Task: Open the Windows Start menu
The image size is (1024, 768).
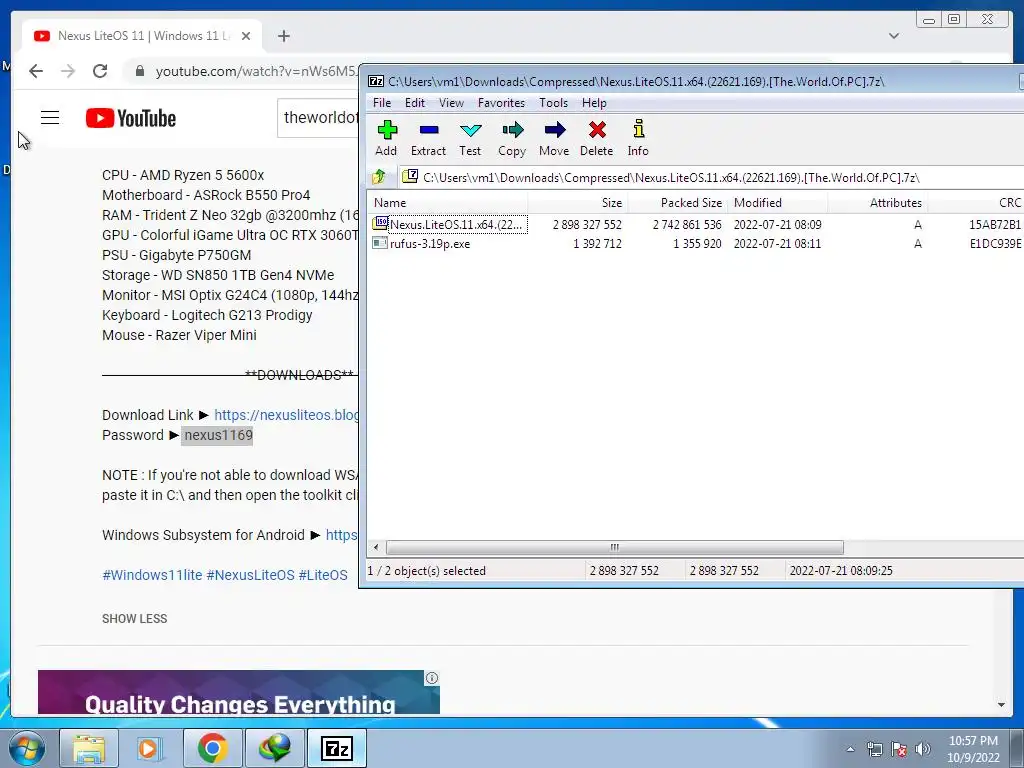Action: tap(26, 748)
